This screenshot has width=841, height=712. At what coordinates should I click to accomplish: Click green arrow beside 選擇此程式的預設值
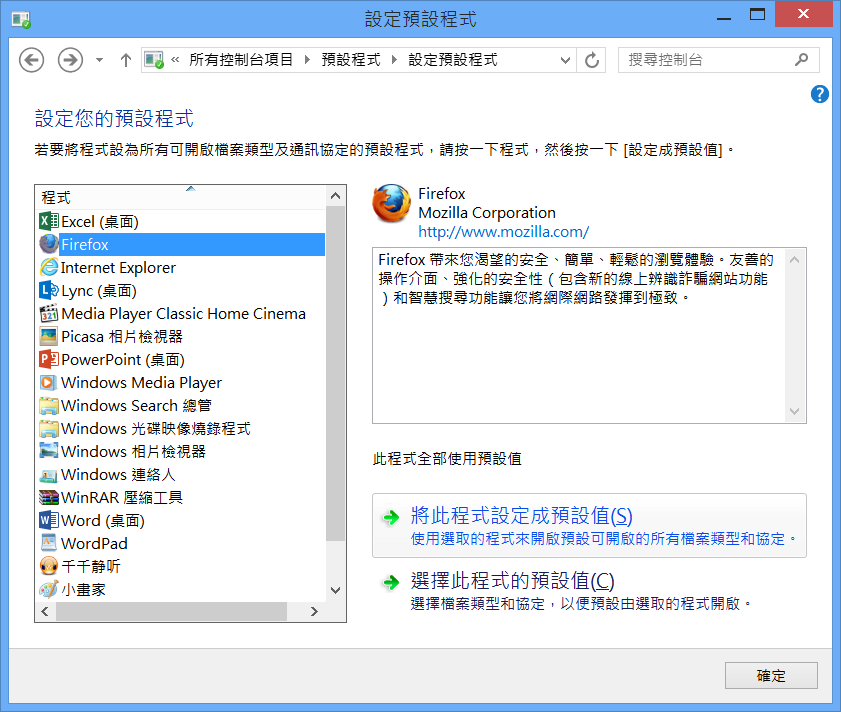click(391, 582)
